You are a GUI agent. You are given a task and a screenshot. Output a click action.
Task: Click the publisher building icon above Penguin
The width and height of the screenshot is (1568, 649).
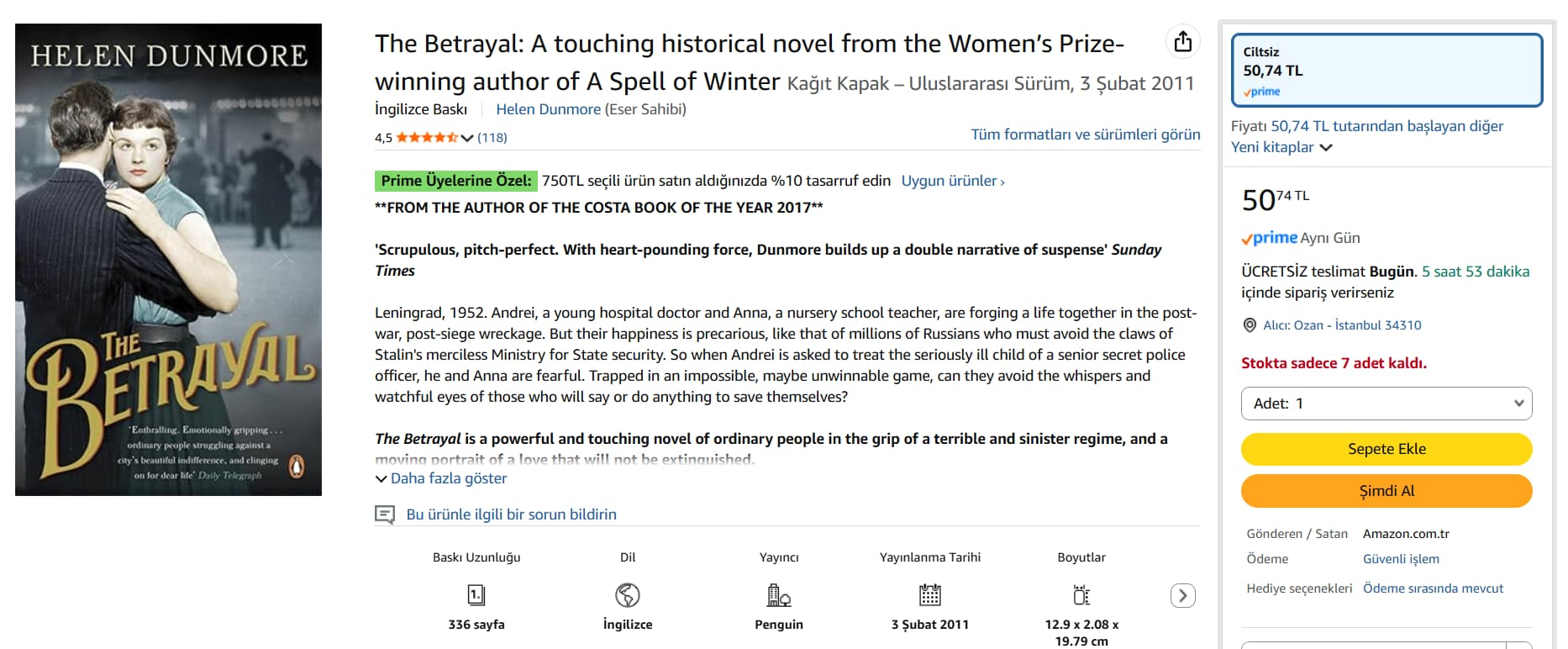779,595
